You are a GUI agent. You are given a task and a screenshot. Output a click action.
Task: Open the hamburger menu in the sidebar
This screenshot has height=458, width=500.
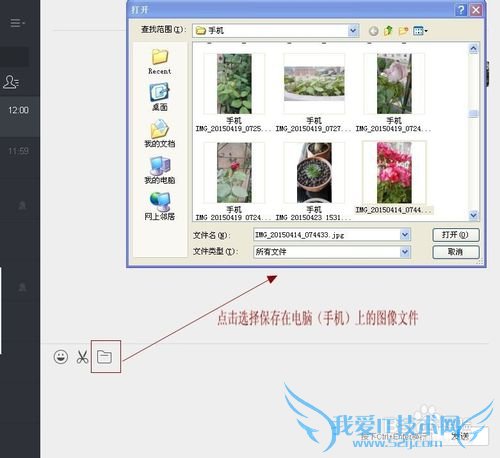[x=17, y=23]
